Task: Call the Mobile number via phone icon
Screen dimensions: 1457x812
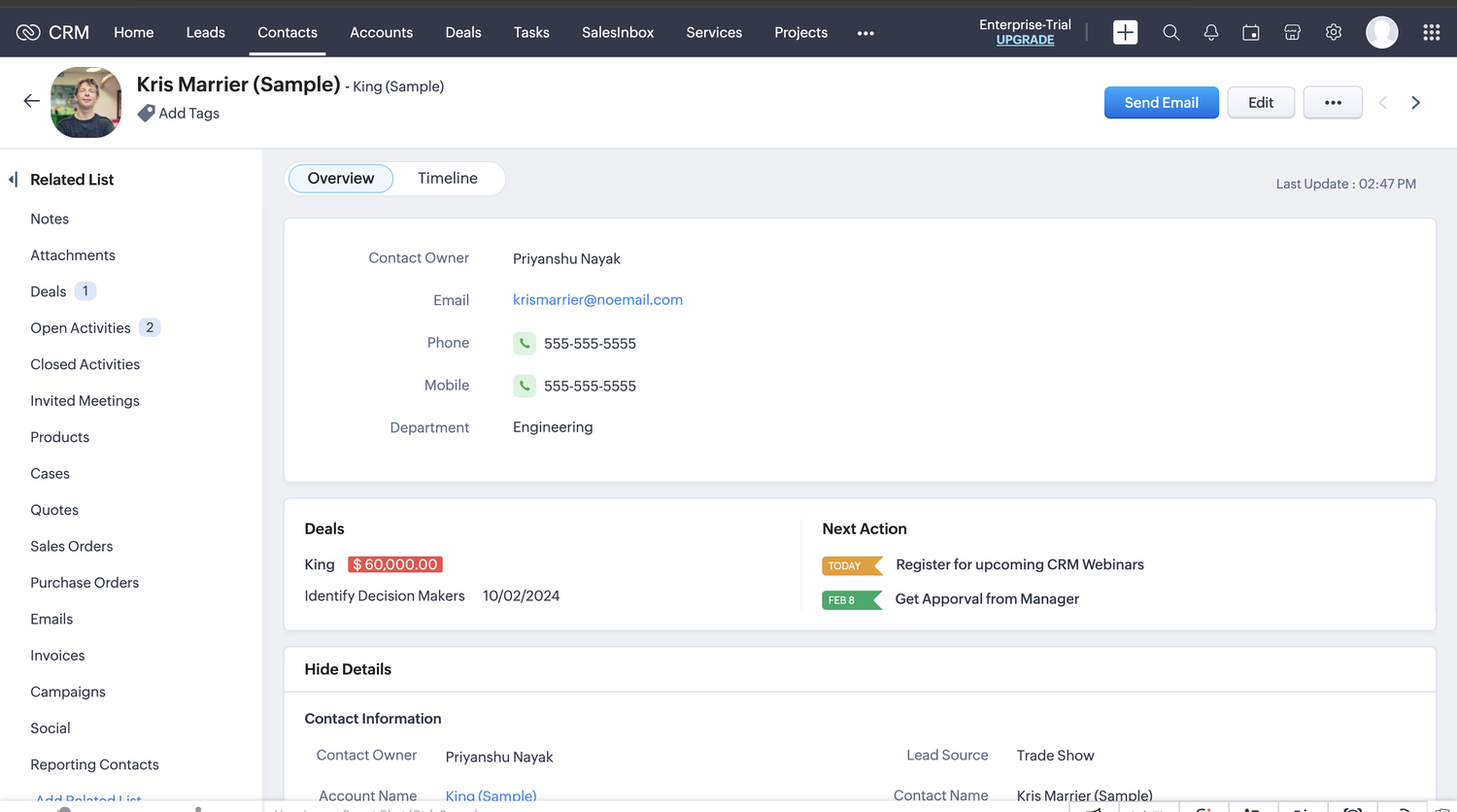Action: [525, 386]
